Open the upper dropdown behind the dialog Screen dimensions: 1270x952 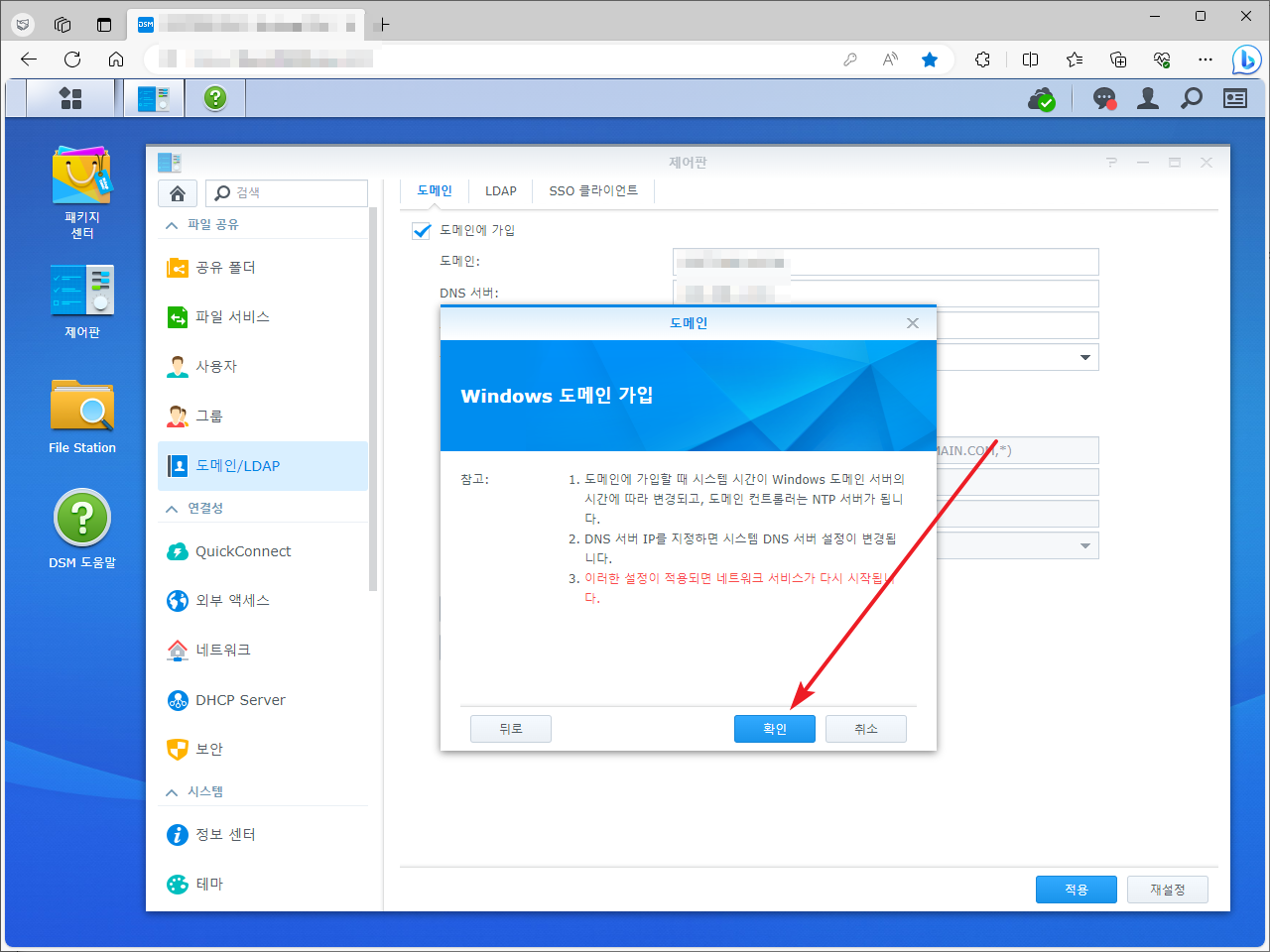(1084, 357)
